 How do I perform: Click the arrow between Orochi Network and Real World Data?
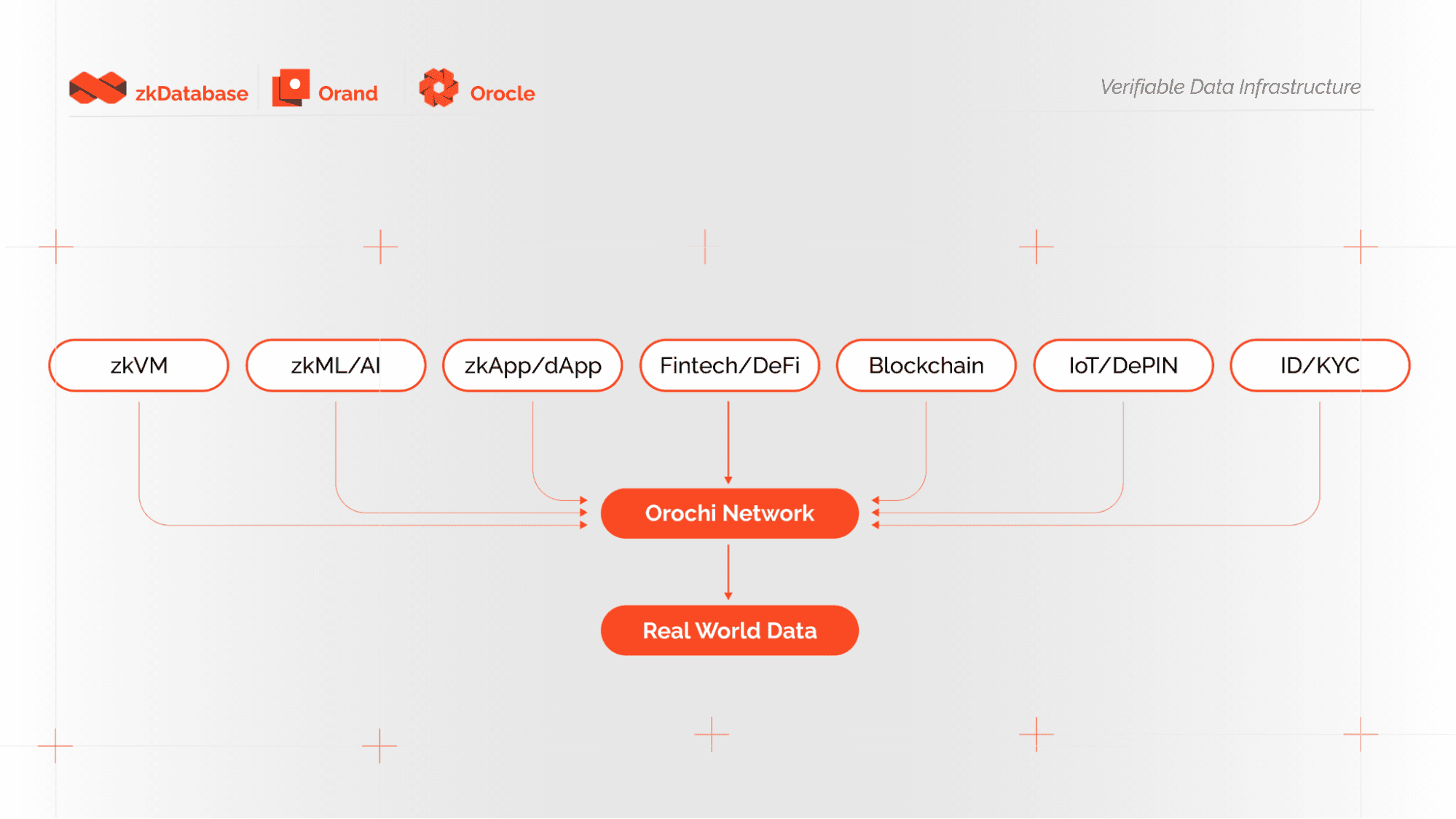(x=728, y=572)
